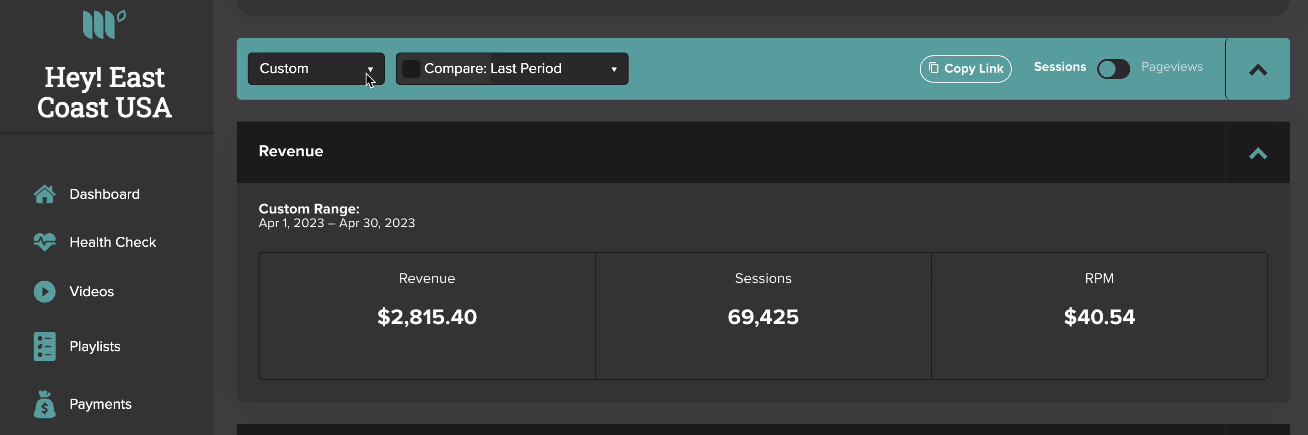The height and width of the screenshot is (435, 1308).
Task: Open the Custom date range dropdown
Action: [x=316, y=69]
